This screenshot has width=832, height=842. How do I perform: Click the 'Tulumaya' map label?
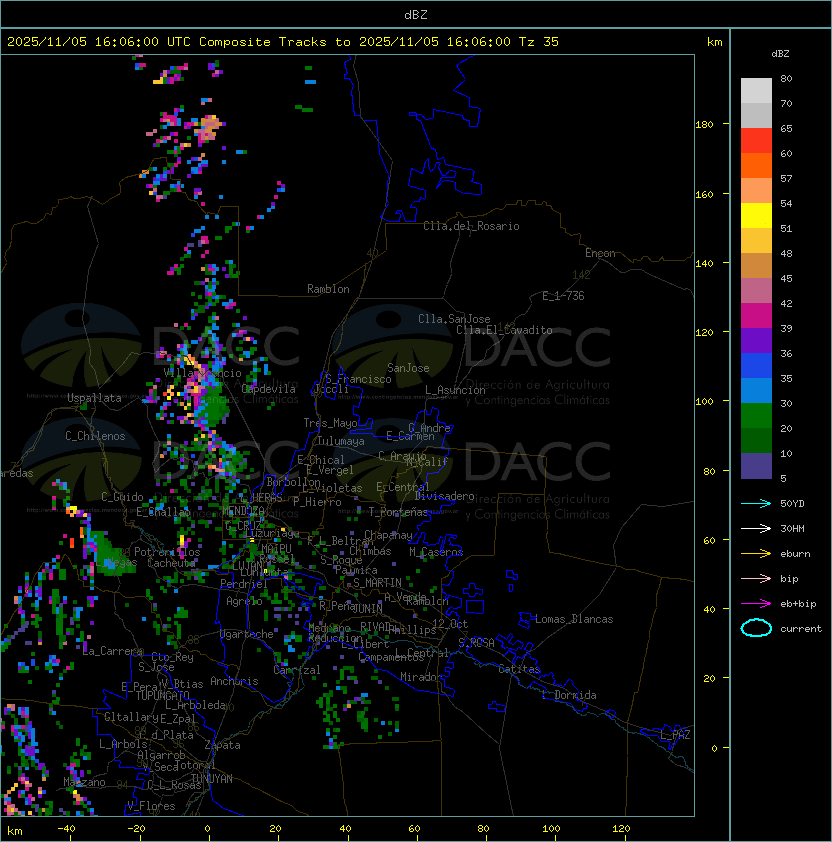(341, 441)
